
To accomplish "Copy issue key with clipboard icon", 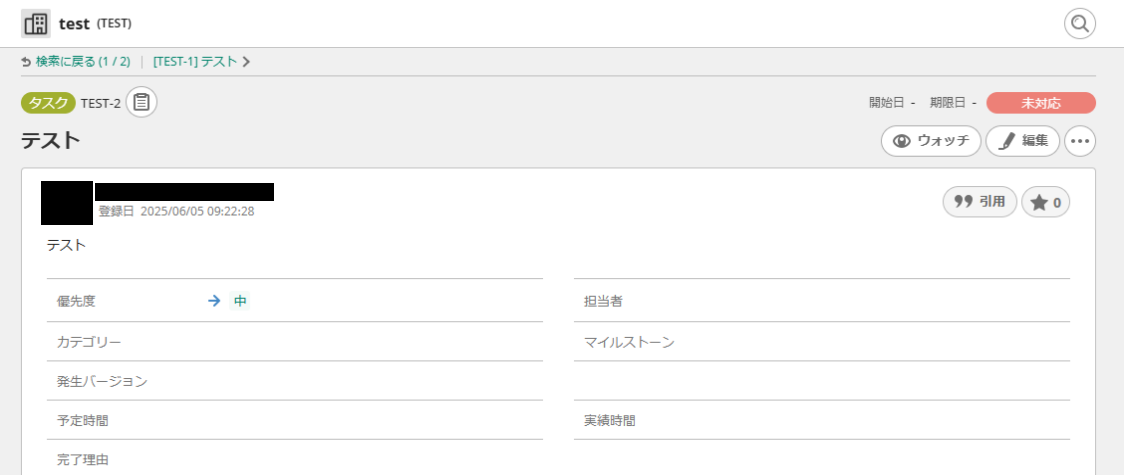I will 142,102.
